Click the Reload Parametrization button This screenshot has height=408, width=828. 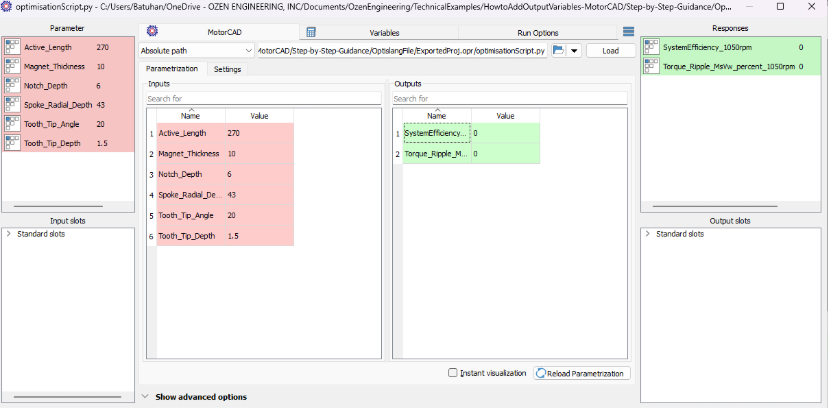pyautogui.click(x=582, y=373)
